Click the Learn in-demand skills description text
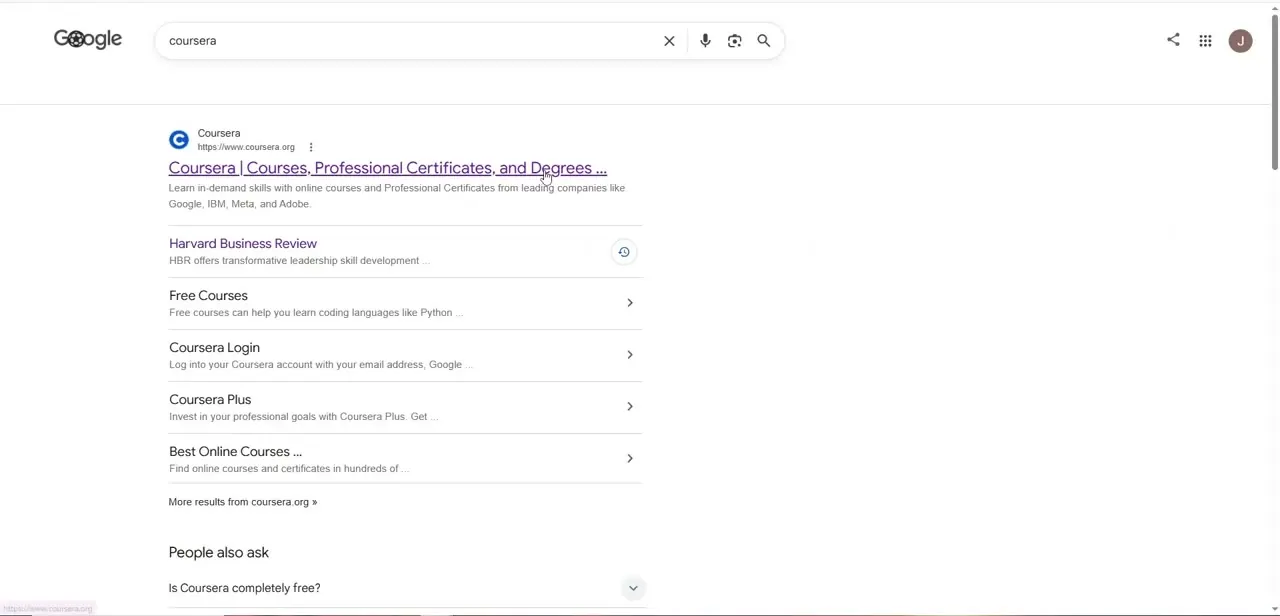Viewport: 1280px width, 616px height. pos(397,196)
